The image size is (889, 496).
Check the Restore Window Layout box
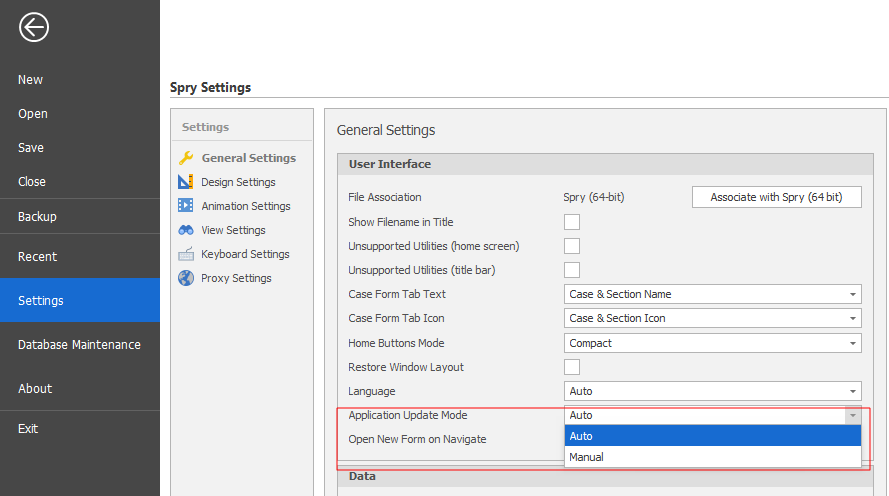pos(572,367)
